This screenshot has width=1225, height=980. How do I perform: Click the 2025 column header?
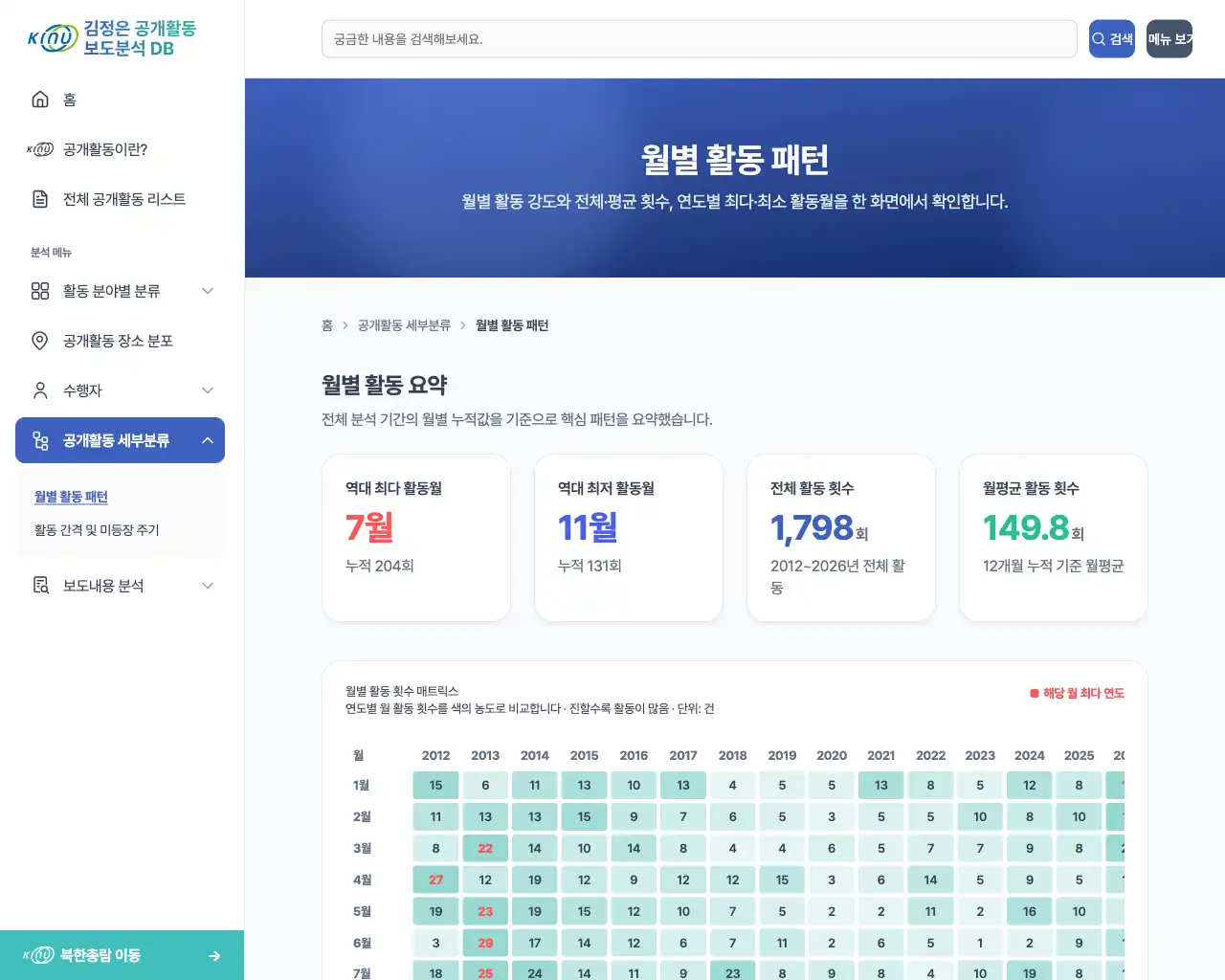1079,755
